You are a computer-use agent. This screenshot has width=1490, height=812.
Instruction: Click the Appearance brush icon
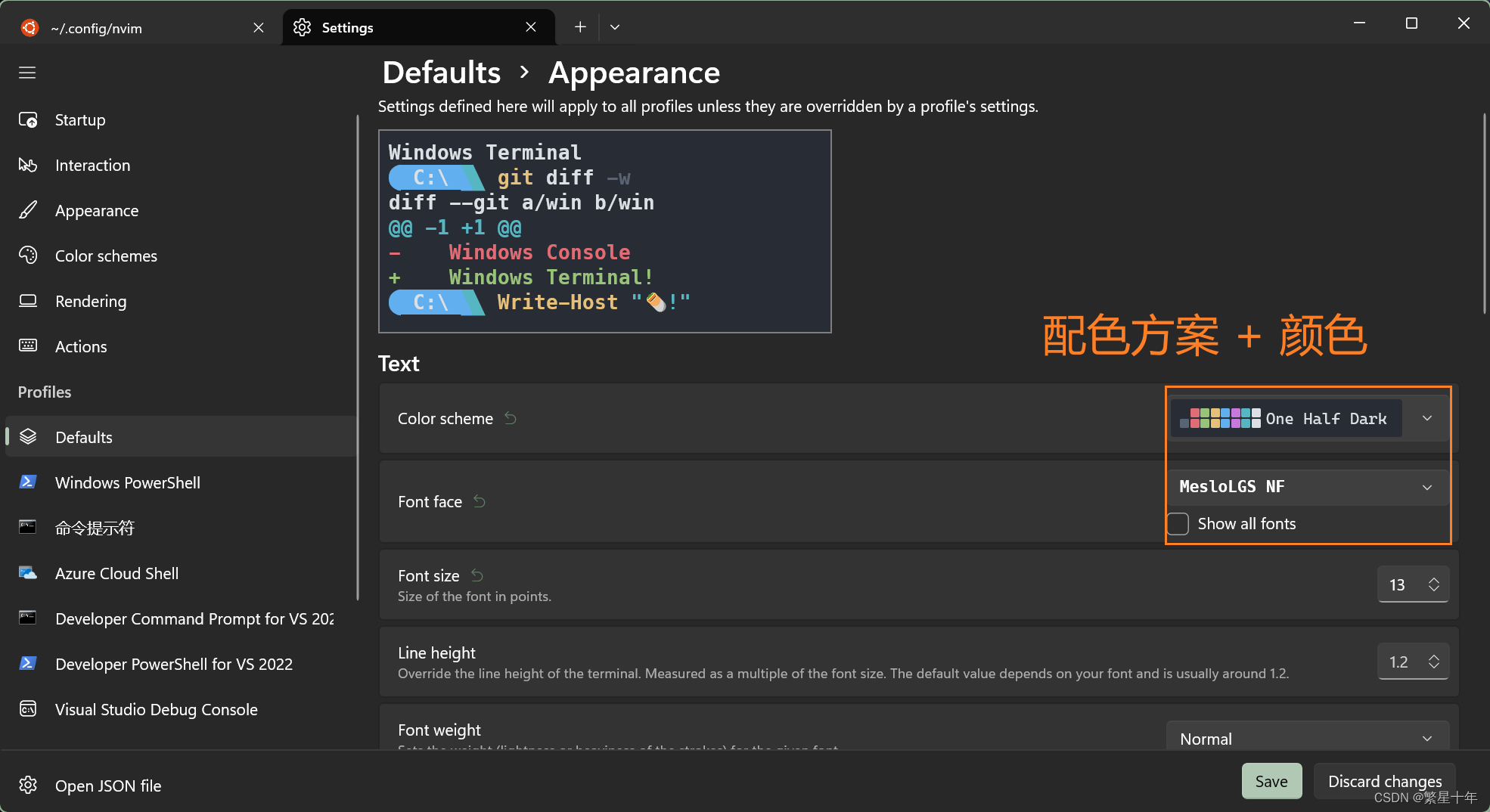[28, 210]
